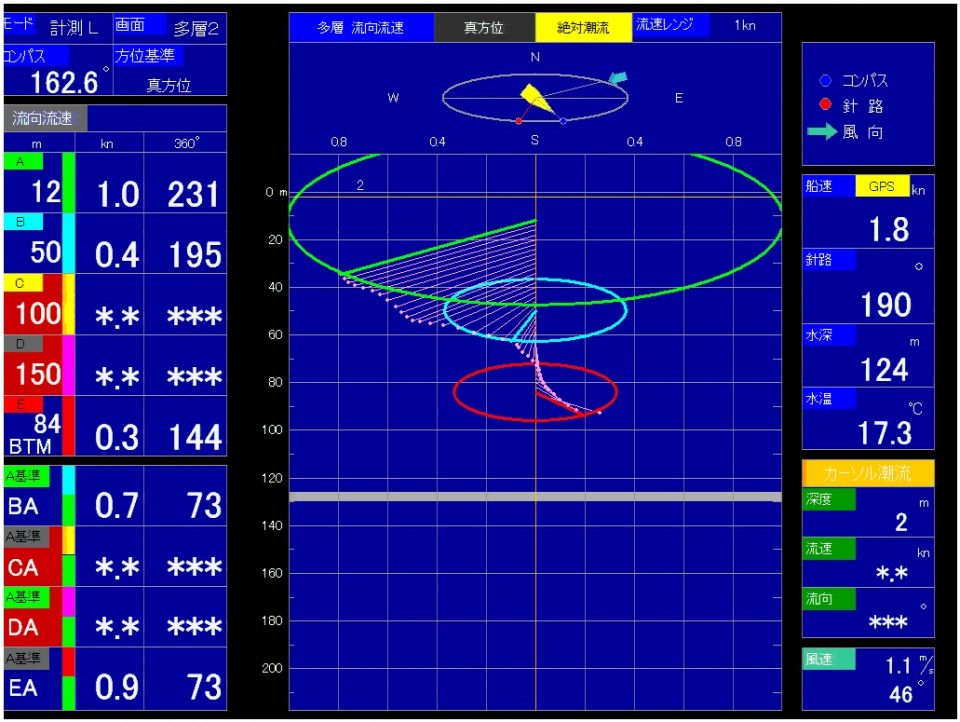Click layer A depth value 12

click(x=46, y=192)
